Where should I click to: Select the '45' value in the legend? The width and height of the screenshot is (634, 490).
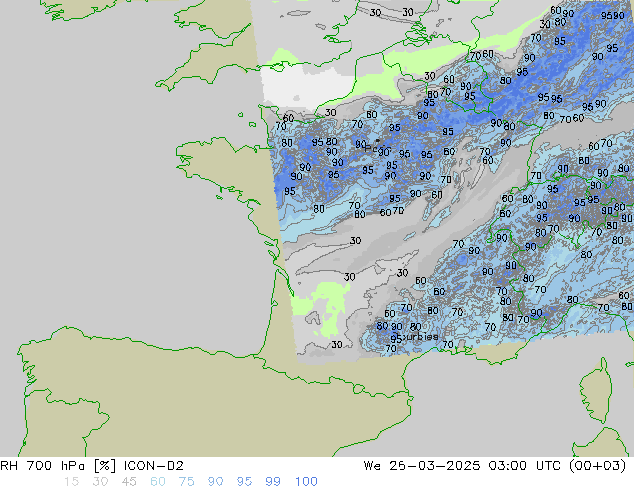click(129, 482)
